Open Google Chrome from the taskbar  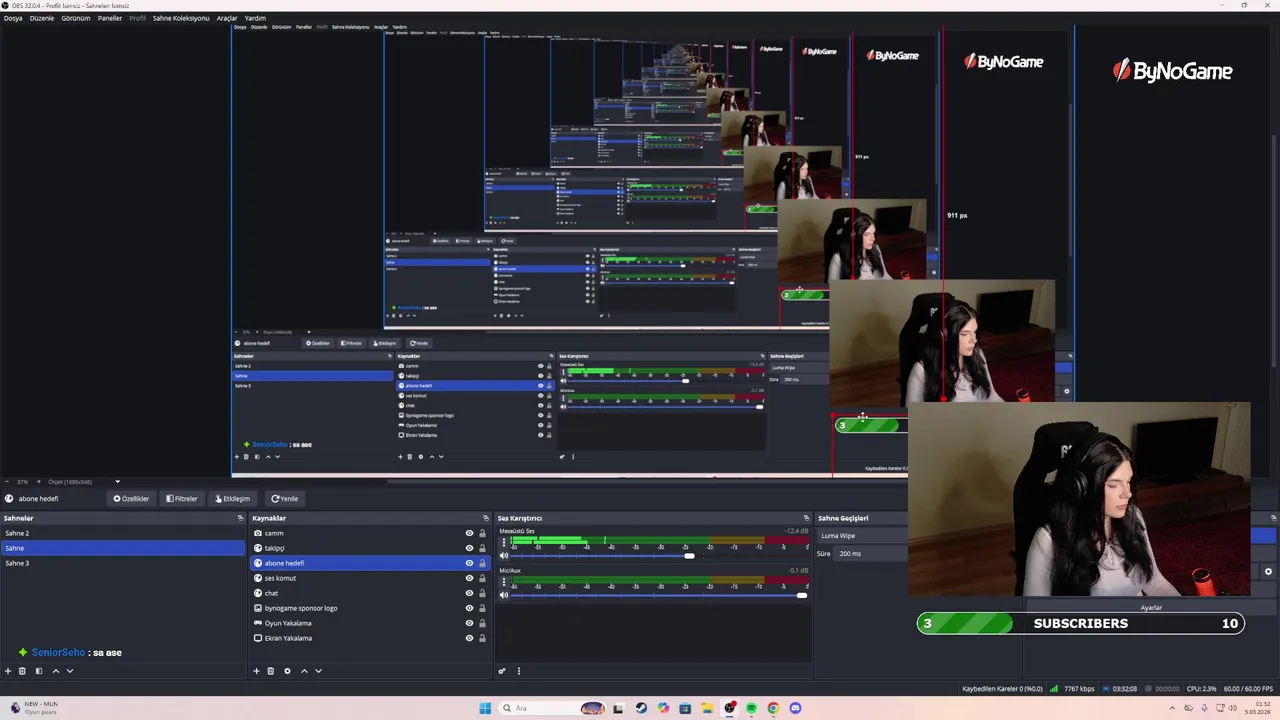(773, 708)
